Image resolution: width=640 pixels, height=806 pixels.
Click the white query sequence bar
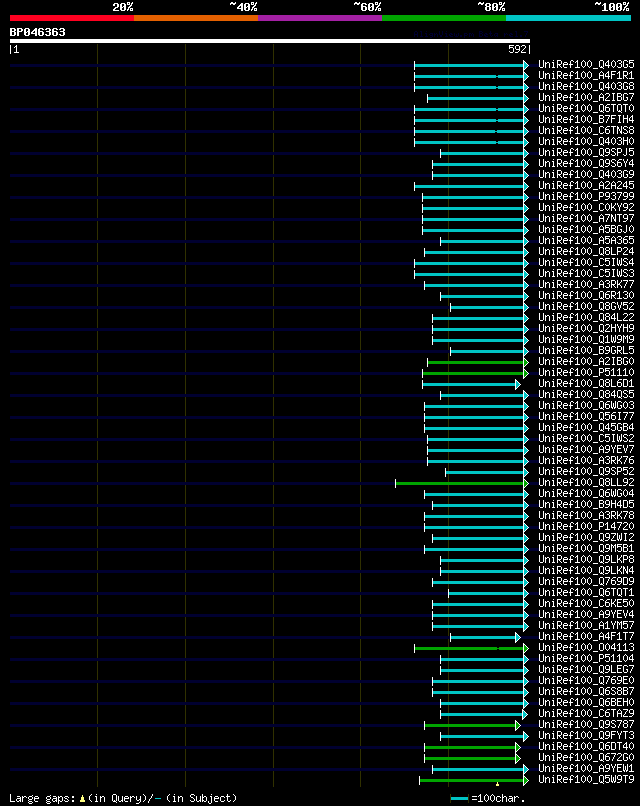(269, 41)
